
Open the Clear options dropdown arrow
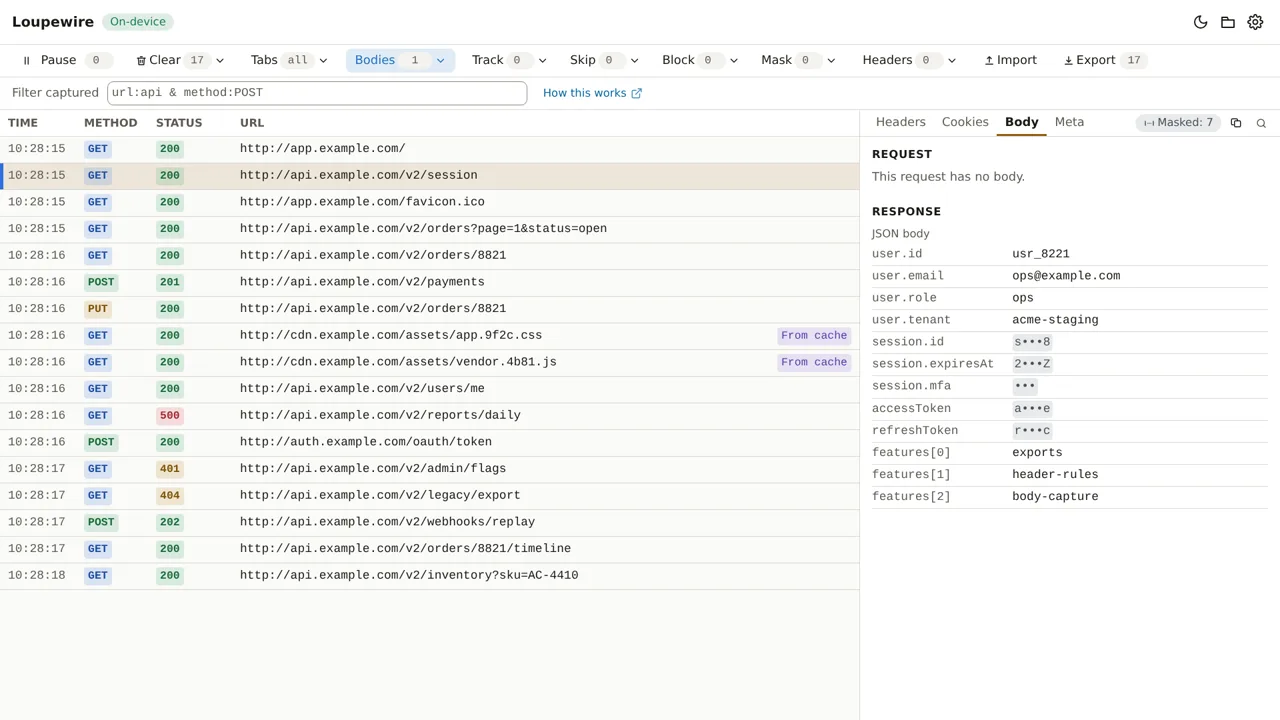click(220, 60)
